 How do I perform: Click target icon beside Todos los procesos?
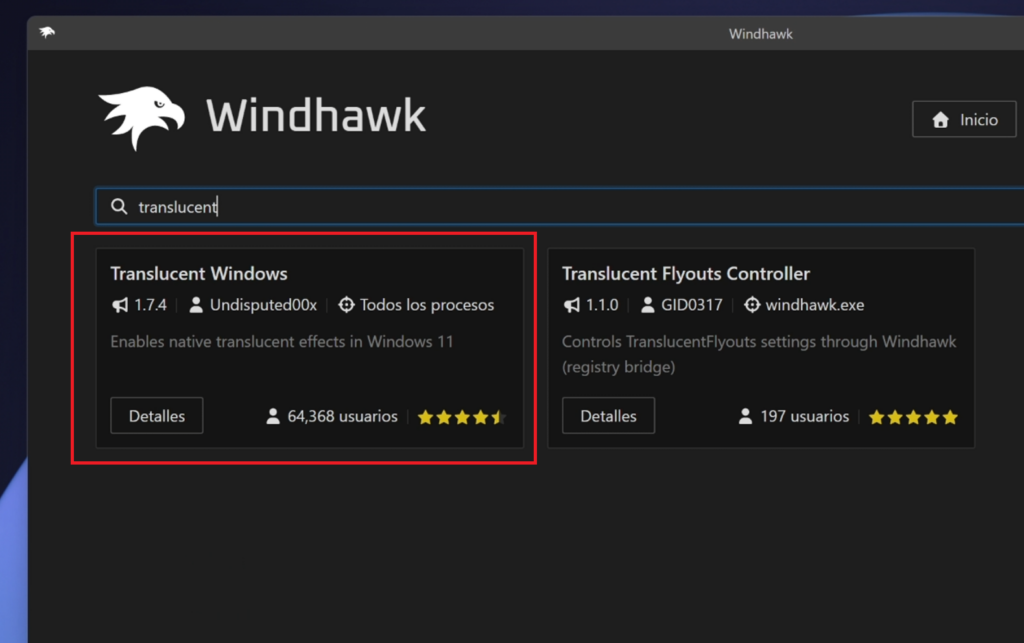[x=346, y=305]
